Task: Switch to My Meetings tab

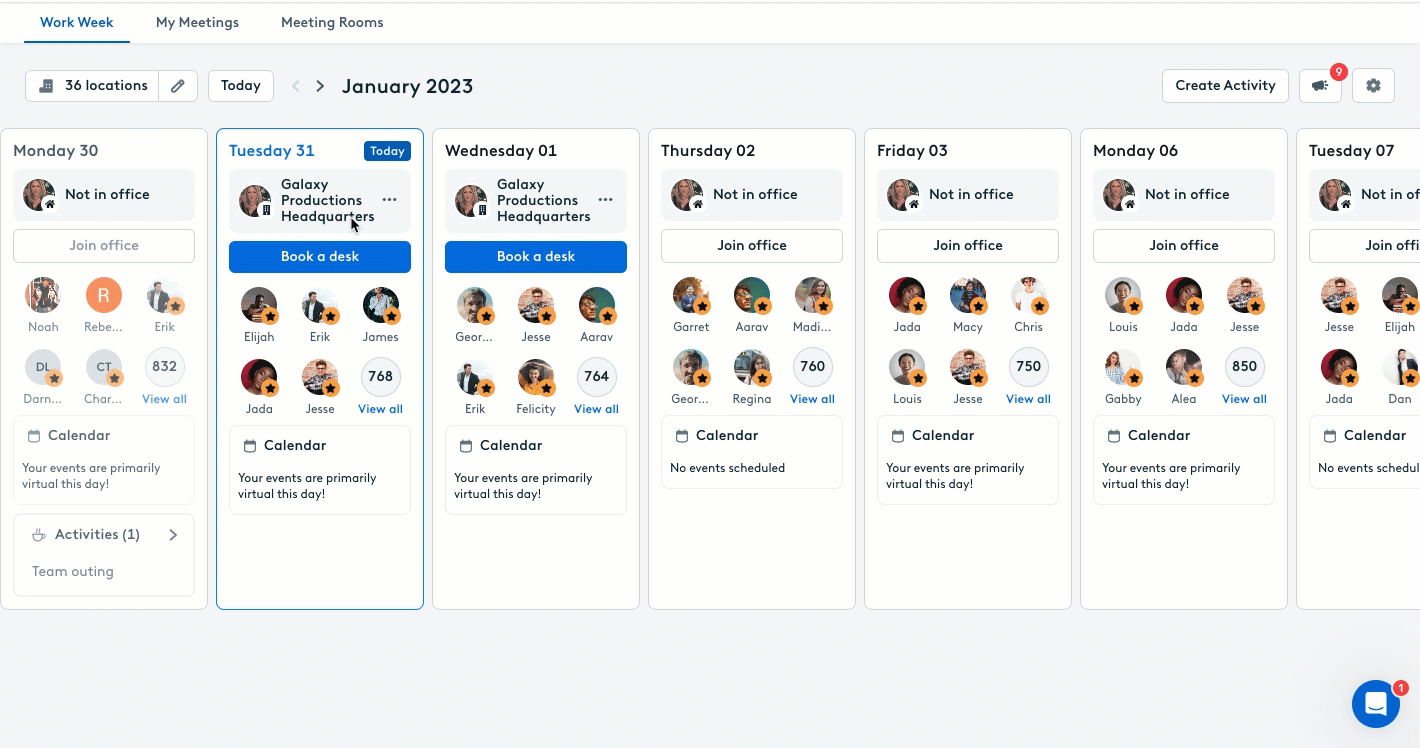Action: coord(197,22)
